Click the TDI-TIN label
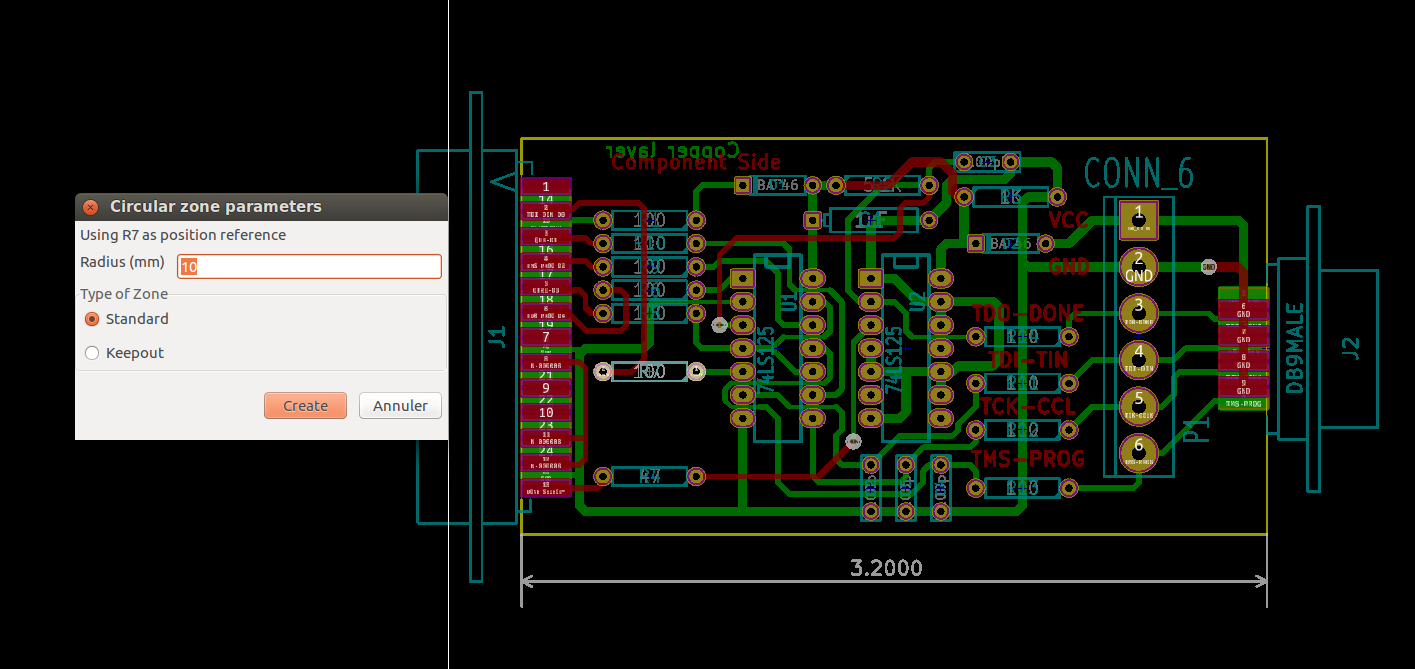 tap(1028, 359)
